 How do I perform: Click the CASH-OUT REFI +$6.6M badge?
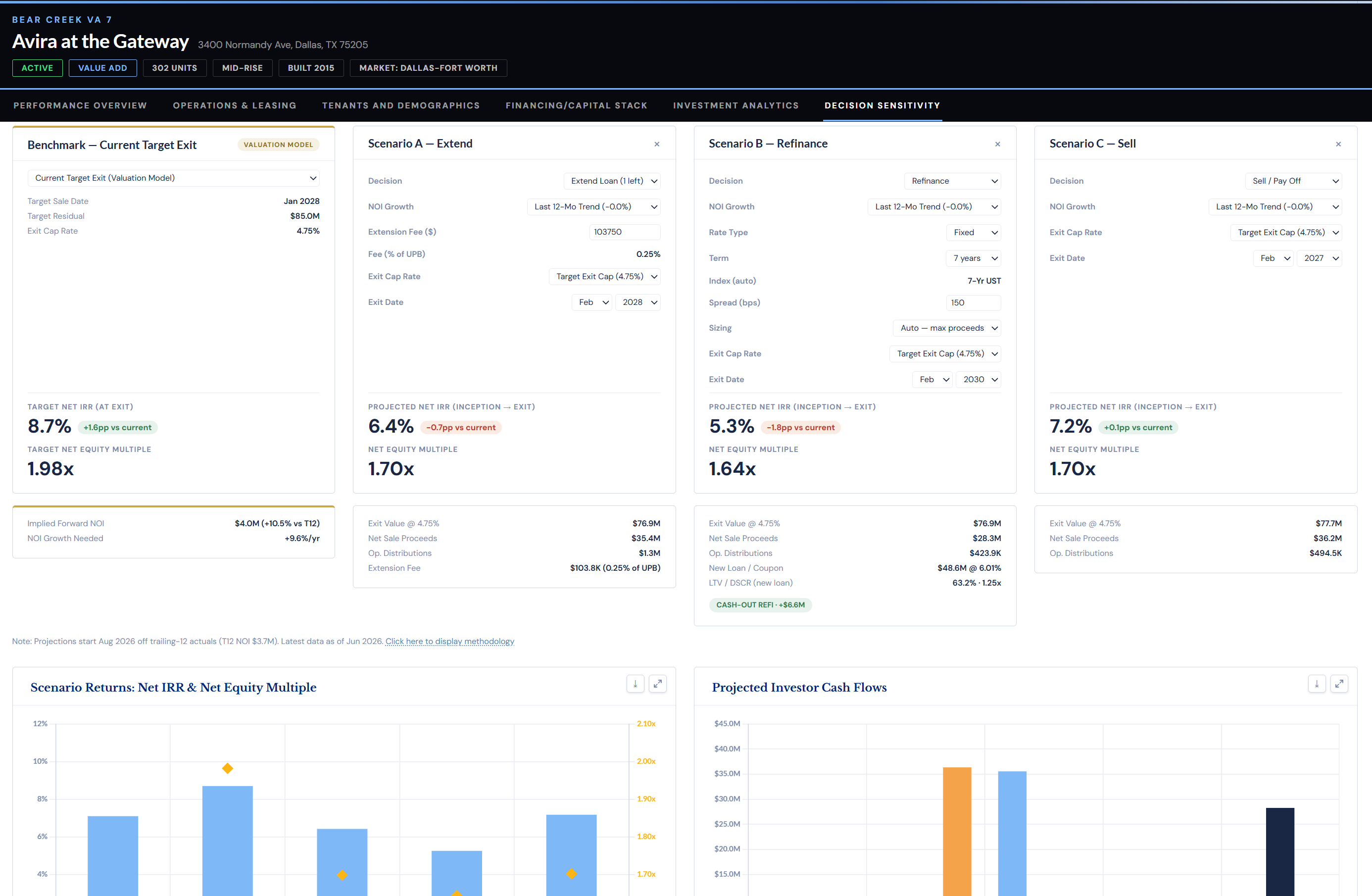pyautogui.click(x=760, y=605)
